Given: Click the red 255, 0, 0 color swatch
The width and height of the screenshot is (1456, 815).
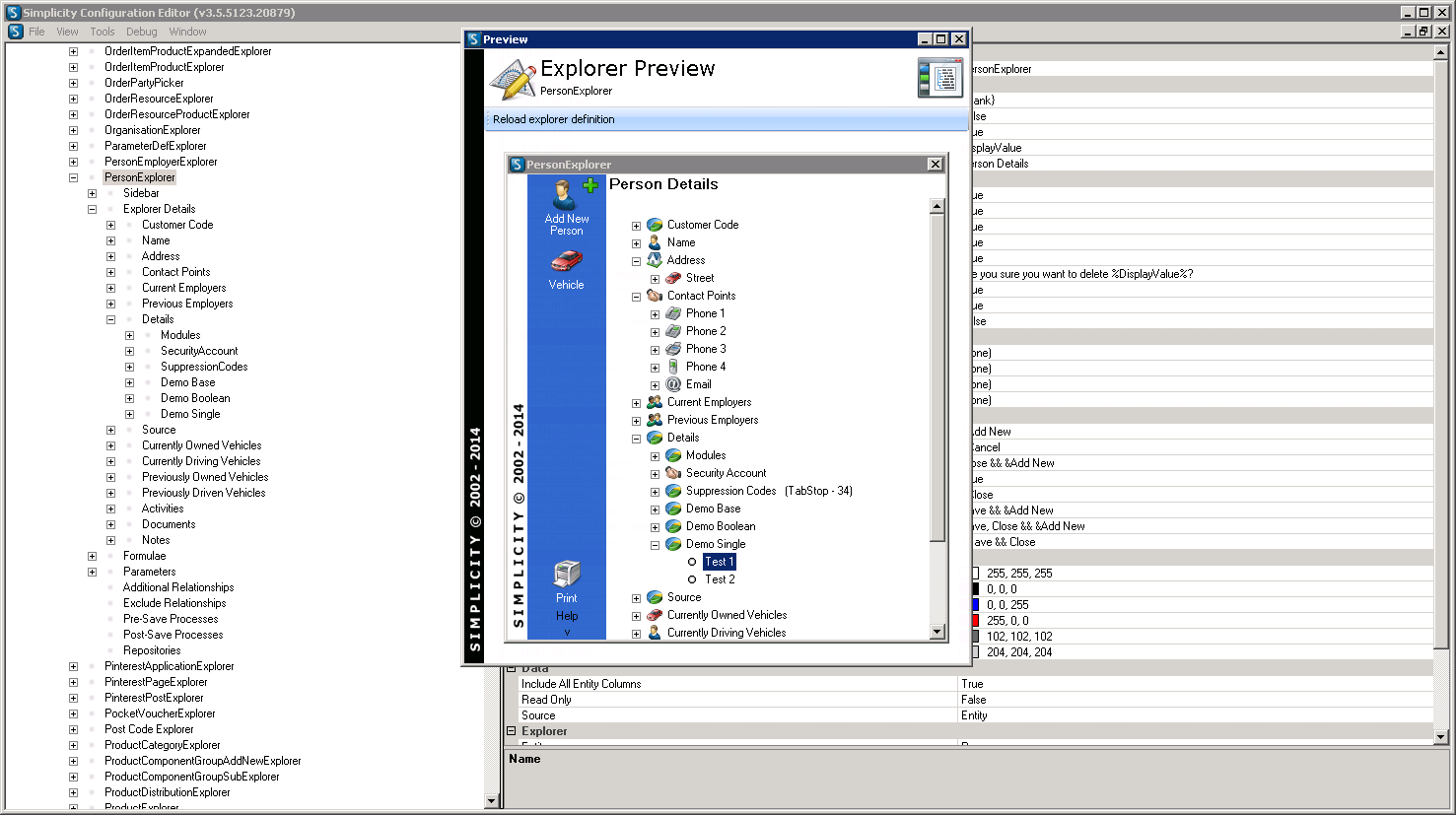Looking at the screenshot, I should pyautogui.click(x=976, y=621).
